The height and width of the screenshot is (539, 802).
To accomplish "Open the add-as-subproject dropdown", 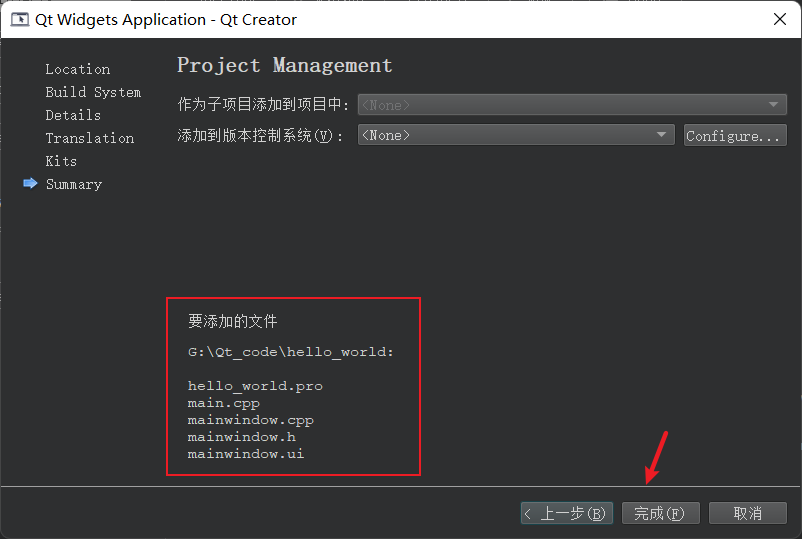I will pos(572,105).
